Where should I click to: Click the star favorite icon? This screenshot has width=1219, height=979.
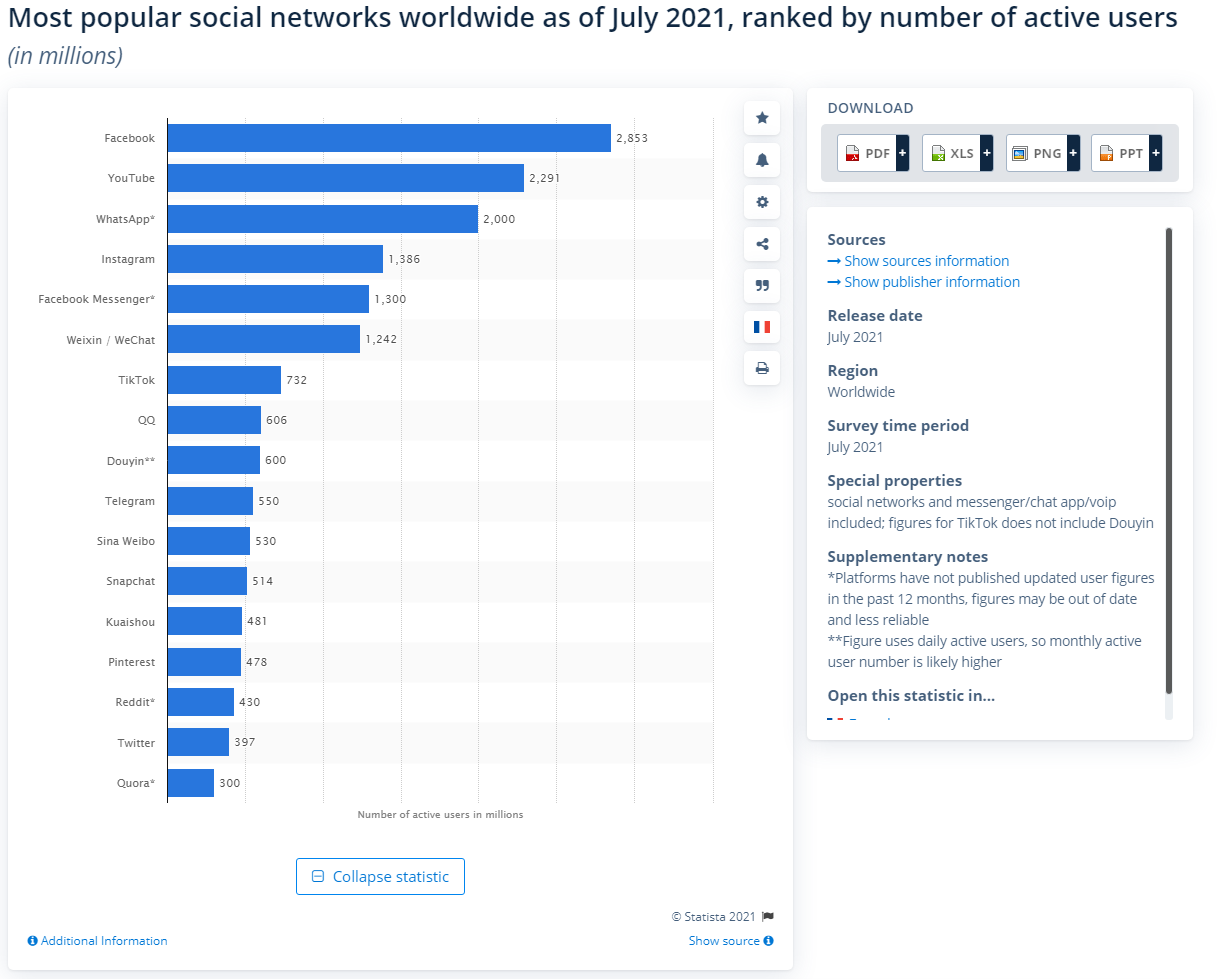[x=762, y=117]
